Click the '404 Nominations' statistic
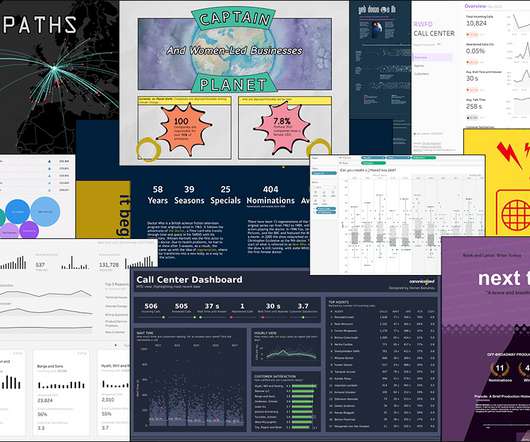Viewport: 530px width, 442px height. pyautogui.click(x=270, y=195)
